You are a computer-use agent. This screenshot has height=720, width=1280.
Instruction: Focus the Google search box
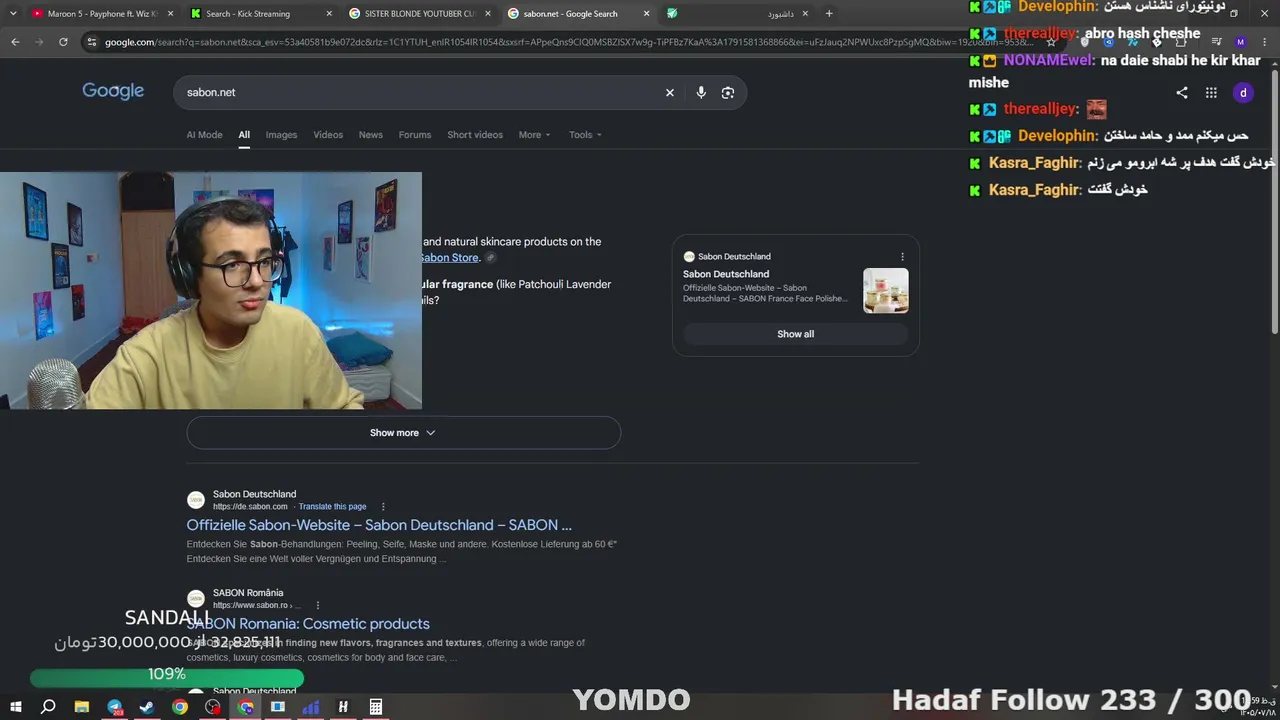pyautogui.click(x=420, y=92)
